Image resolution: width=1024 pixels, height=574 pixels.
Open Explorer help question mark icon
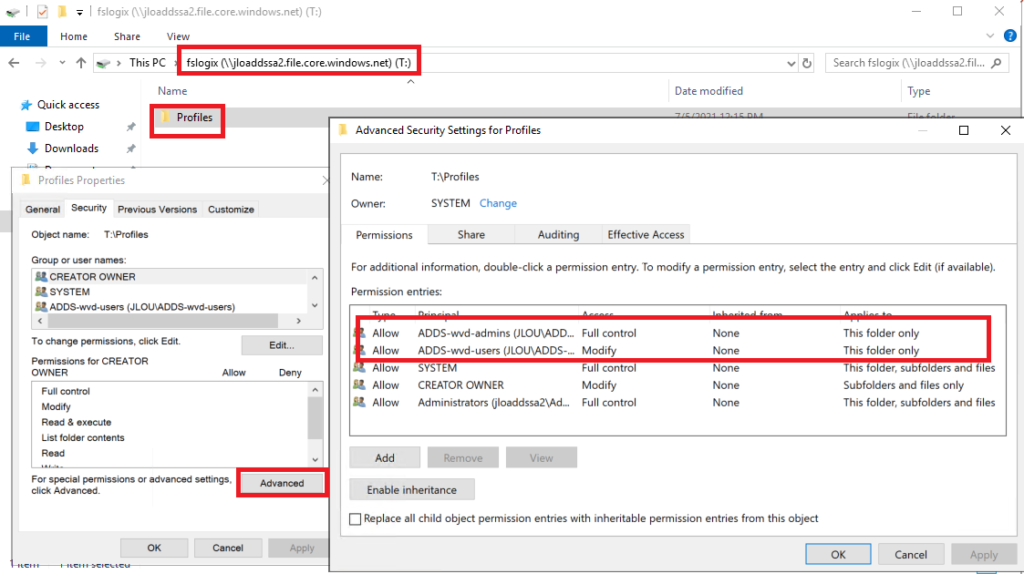tap(1010, 36)
